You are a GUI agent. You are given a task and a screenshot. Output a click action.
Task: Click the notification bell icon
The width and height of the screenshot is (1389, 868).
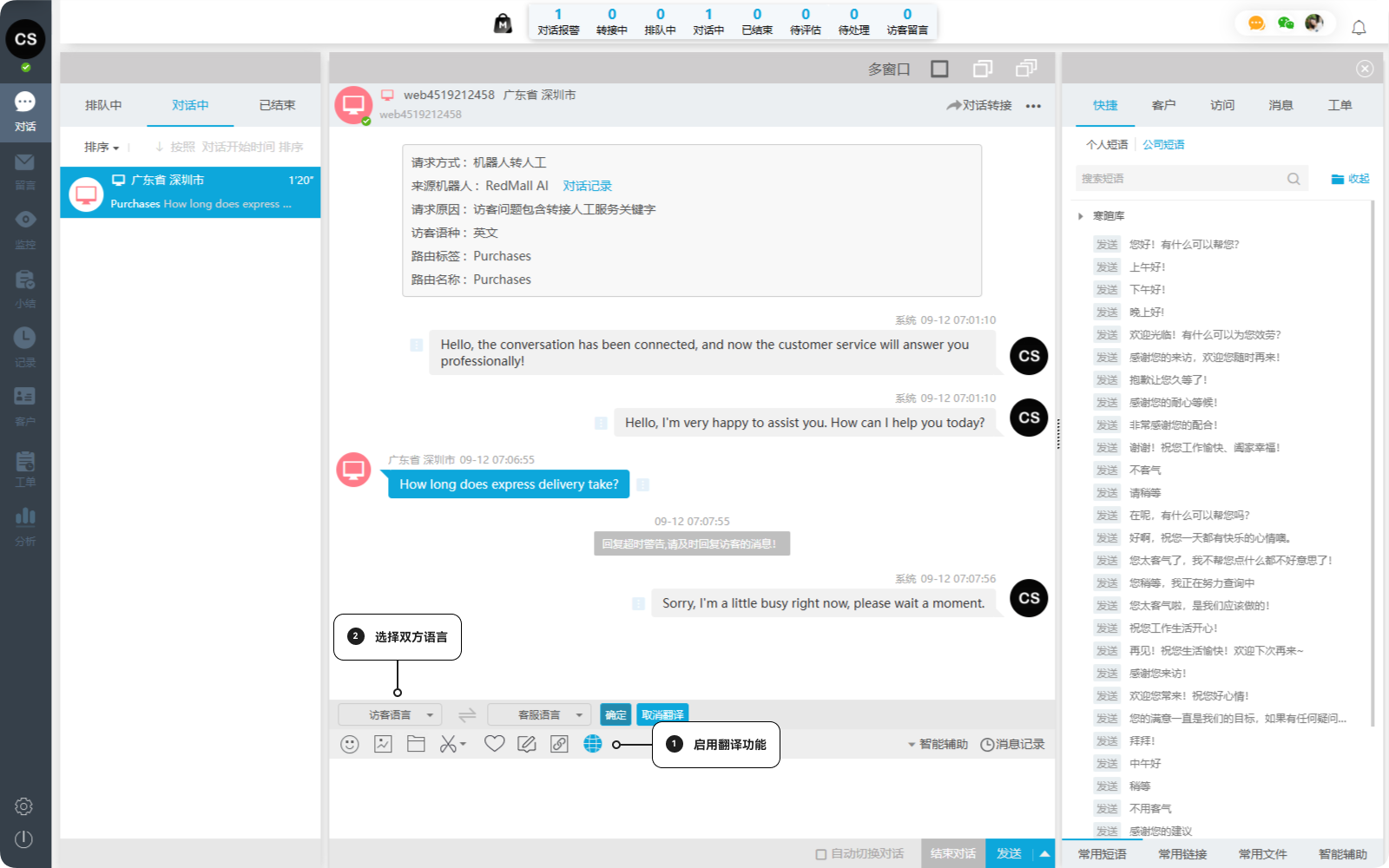pos(1359,28)
